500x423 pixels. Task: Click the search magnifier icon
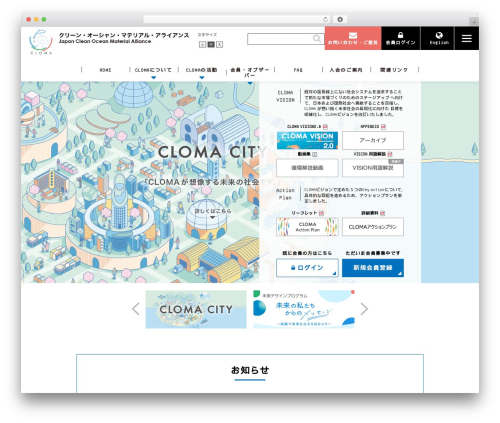[317, 39]
